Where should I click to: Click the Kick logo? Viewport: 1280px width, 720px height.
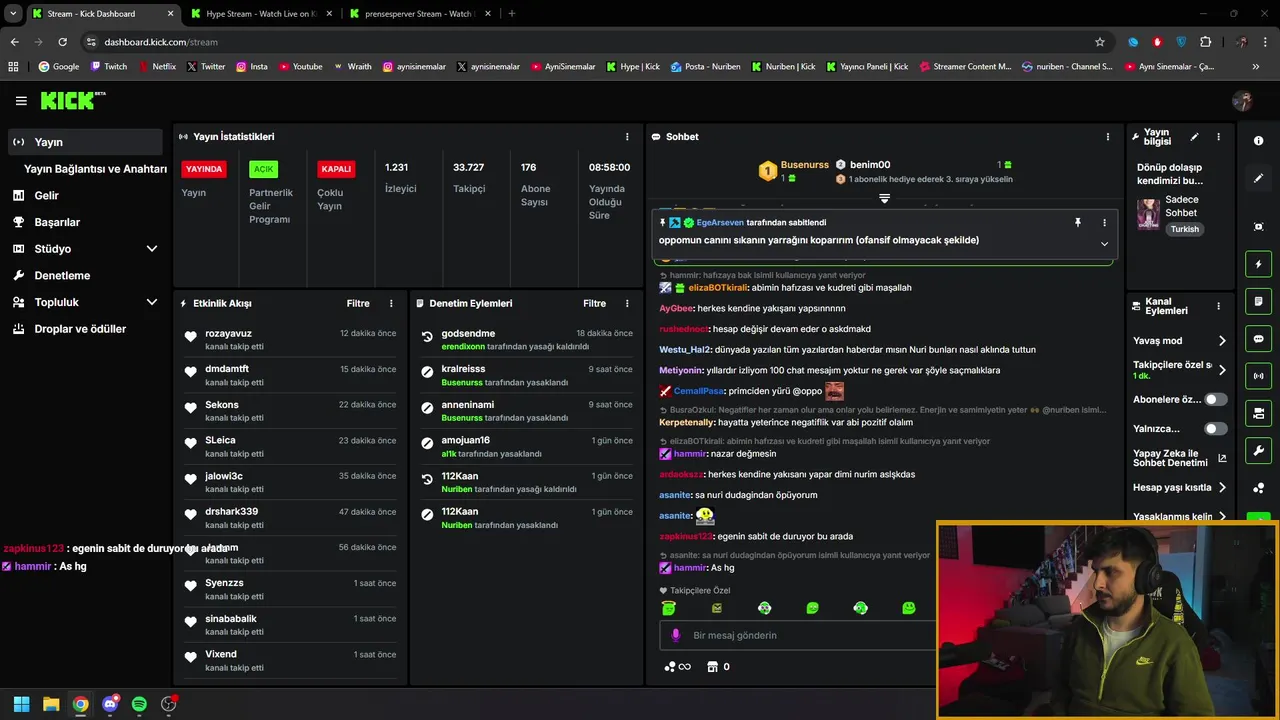coord(72,100)
